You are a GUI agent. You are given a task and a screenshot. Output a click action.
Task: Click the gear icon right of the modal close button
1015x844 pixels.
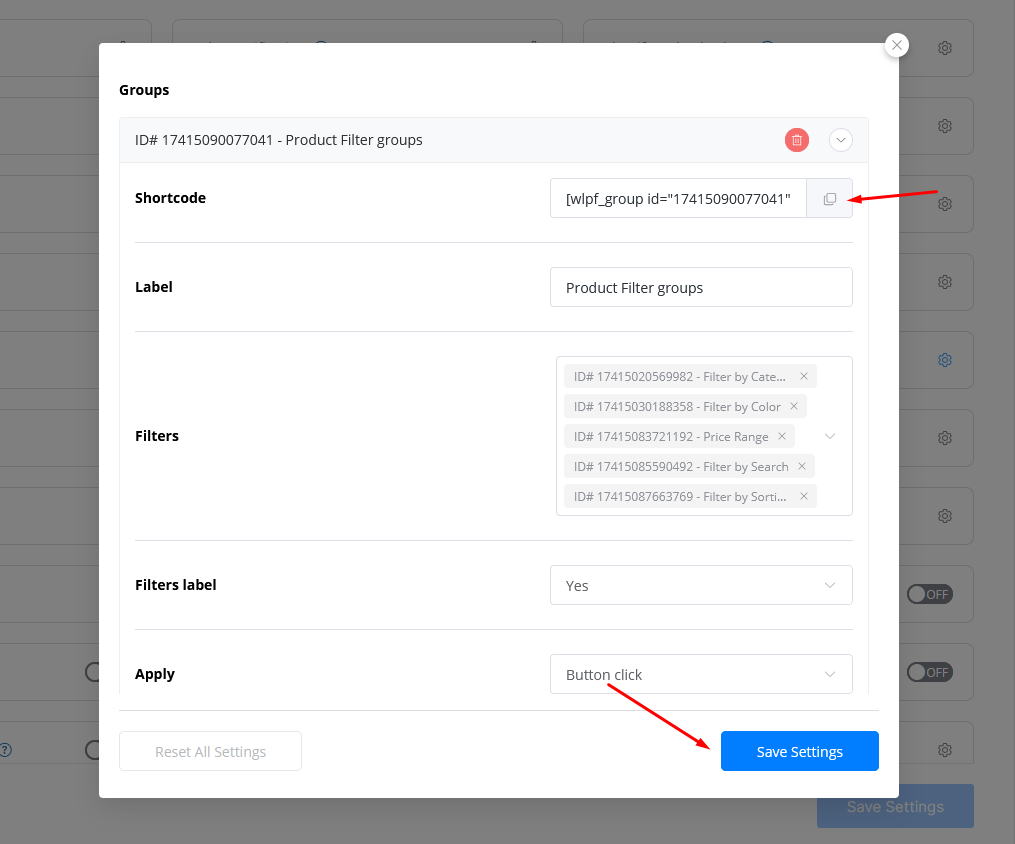pos(944,48)
